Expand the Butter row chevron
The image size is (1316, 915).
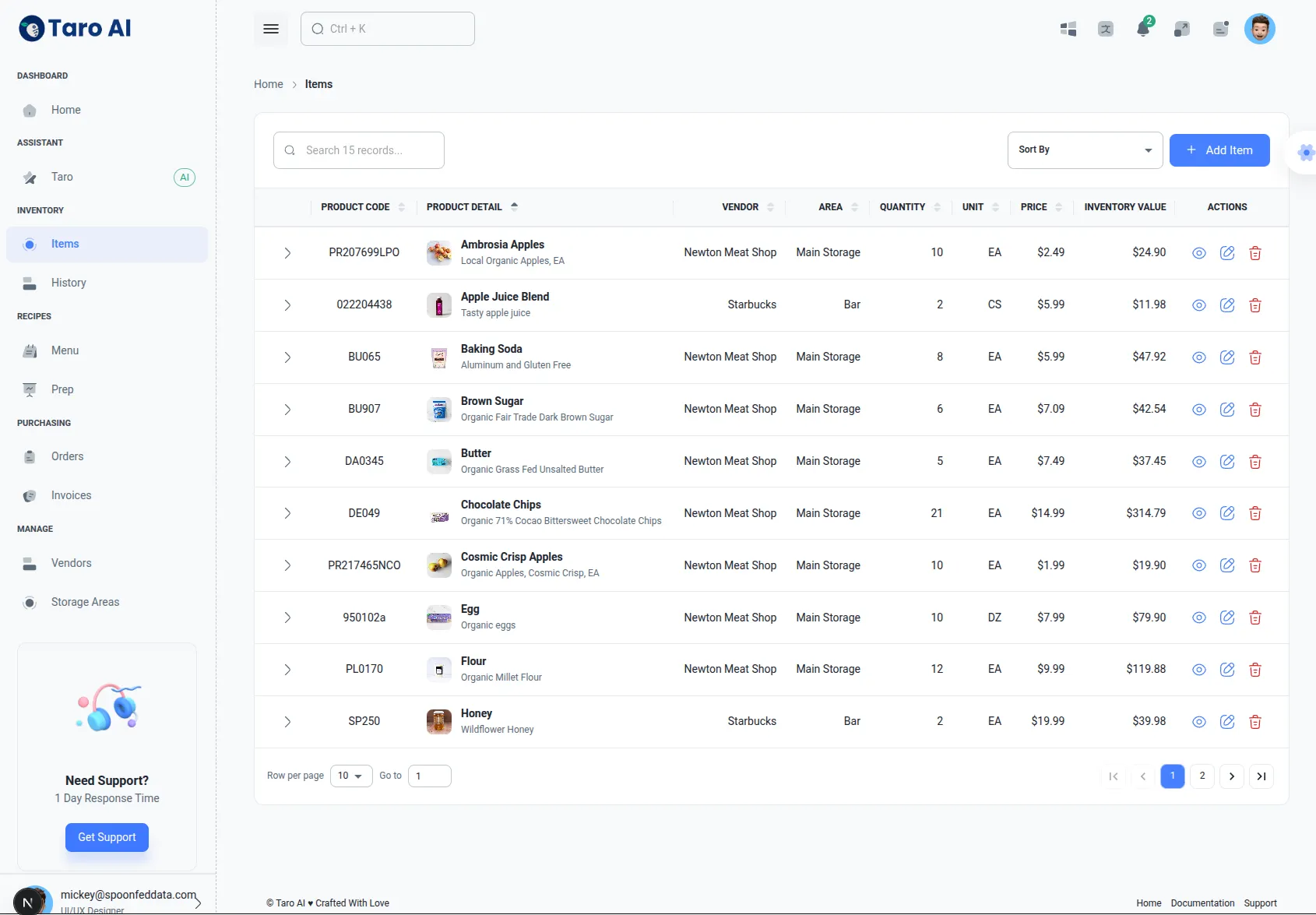click(x=287, y=462)
